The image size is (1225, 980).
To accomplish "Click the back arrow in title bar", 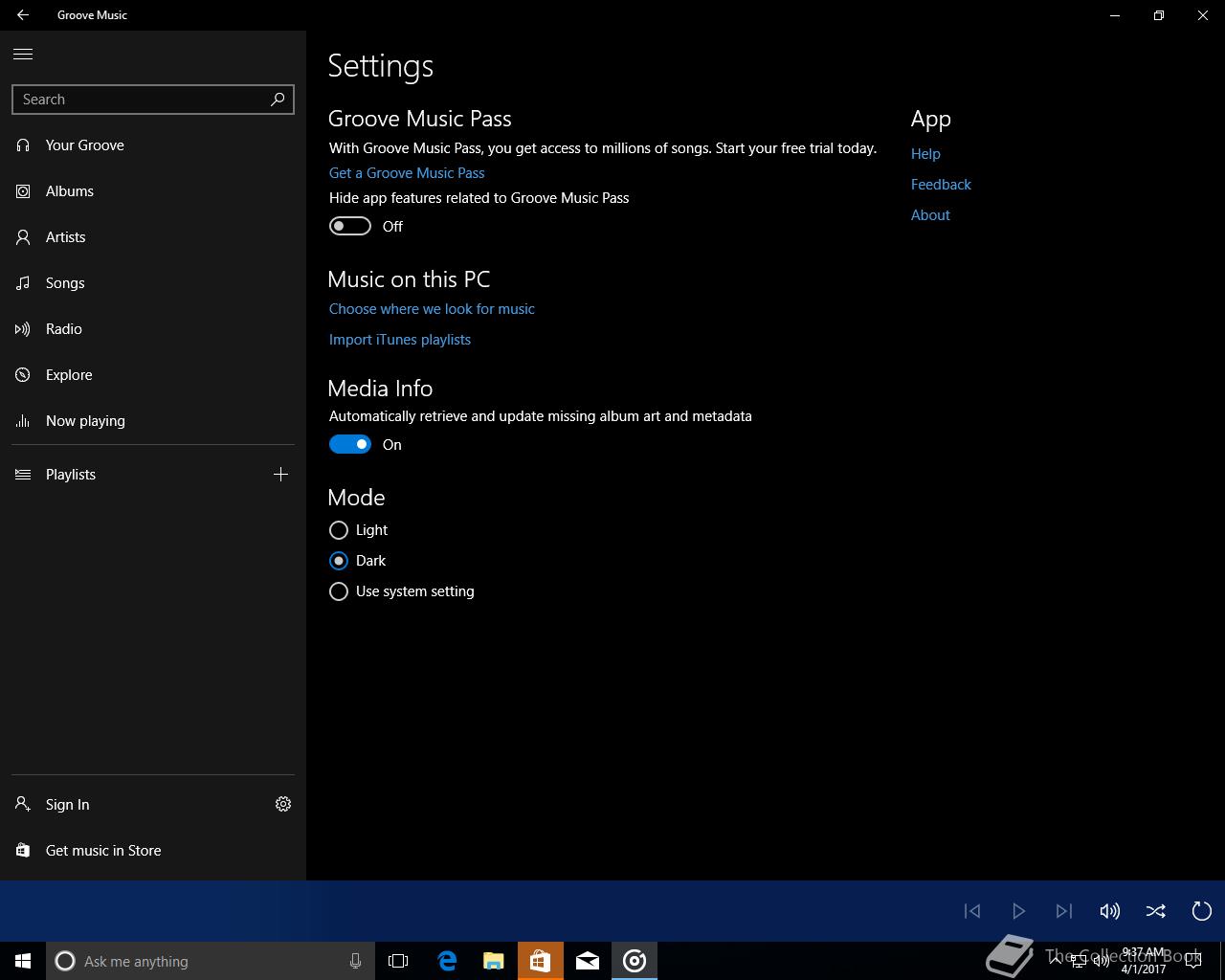I will (23, 15).
